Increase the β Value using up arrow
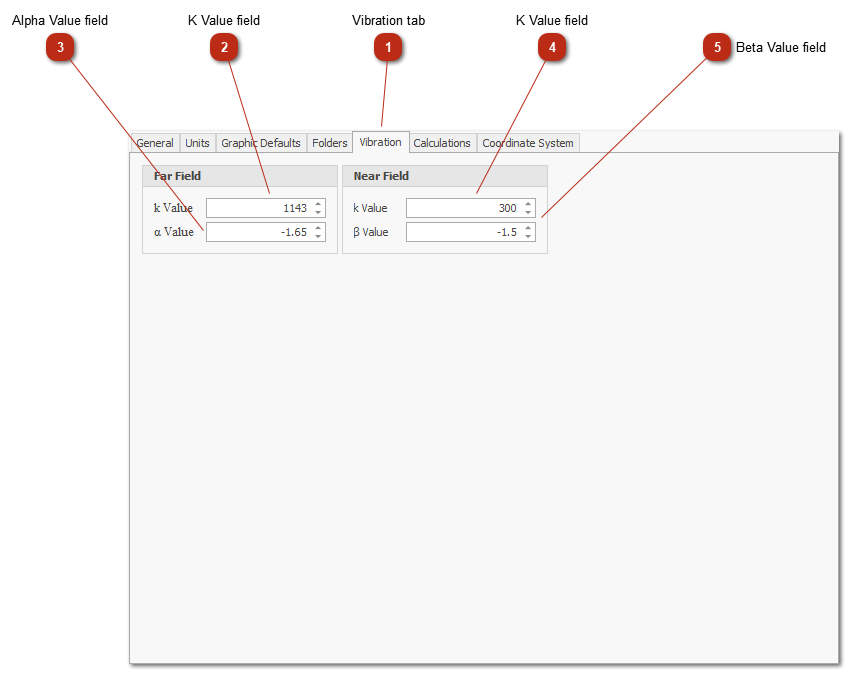 pos(528,228)
